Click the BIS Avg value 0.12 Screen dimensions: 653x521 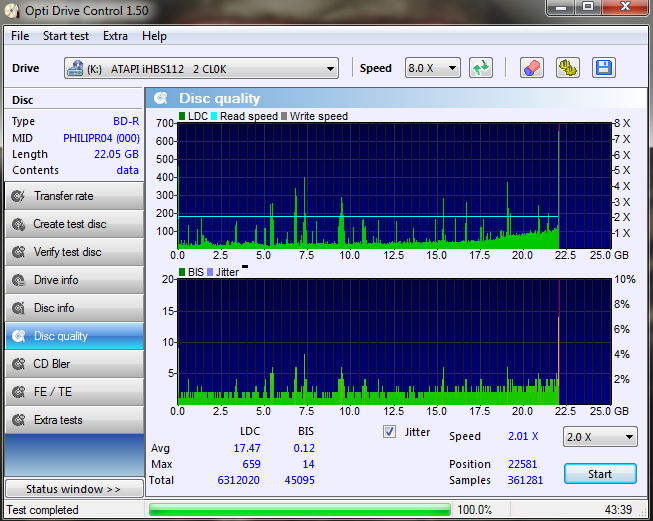click(x=304, y=448)
